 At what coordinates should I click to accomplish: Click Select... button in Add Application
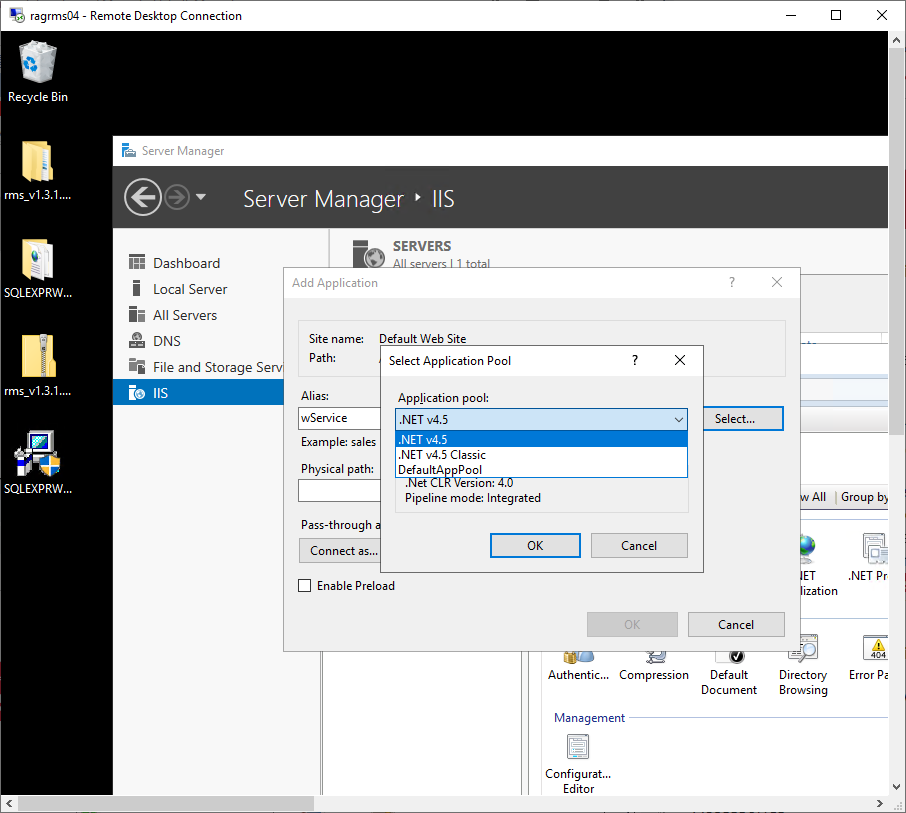(x=743, y=418)
